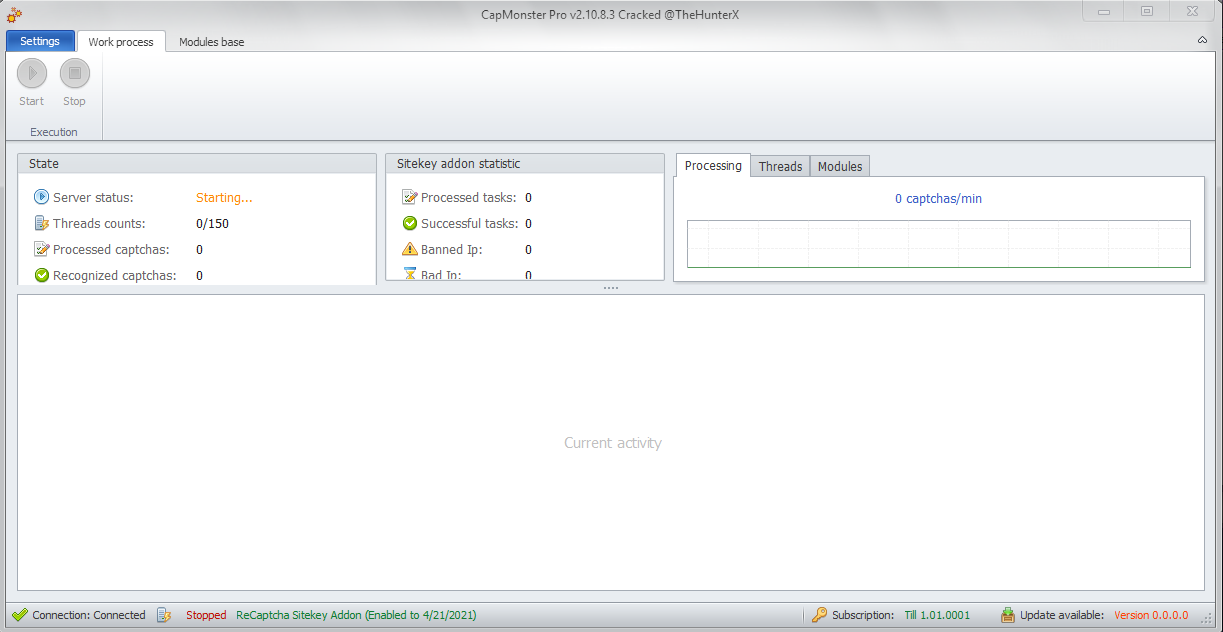Click the Current activity area
This screenshot has height=632, width=1223.
[x=611, y=442]
